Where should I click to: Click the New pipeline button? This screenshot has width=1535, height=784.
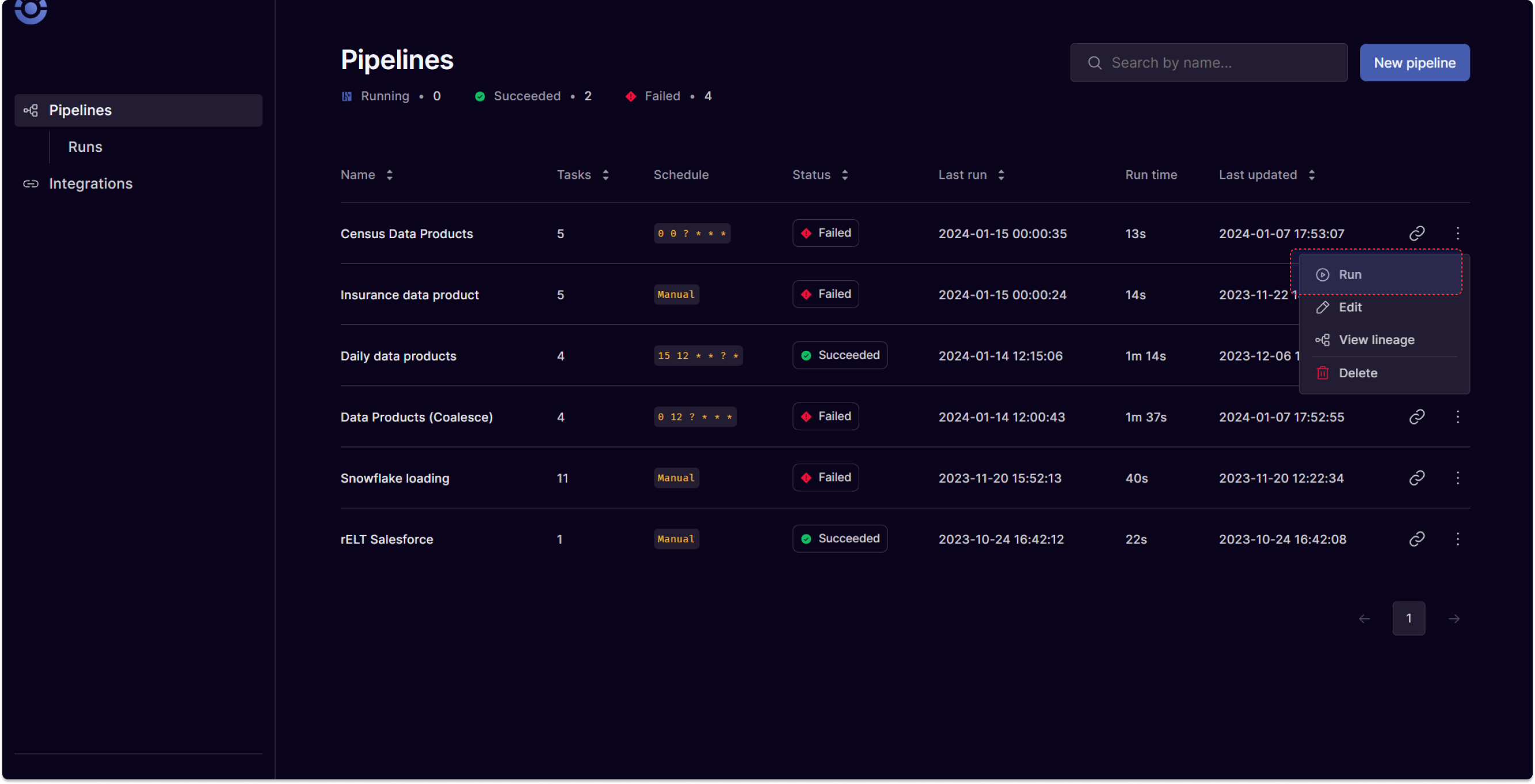(x=1415, y=63)
